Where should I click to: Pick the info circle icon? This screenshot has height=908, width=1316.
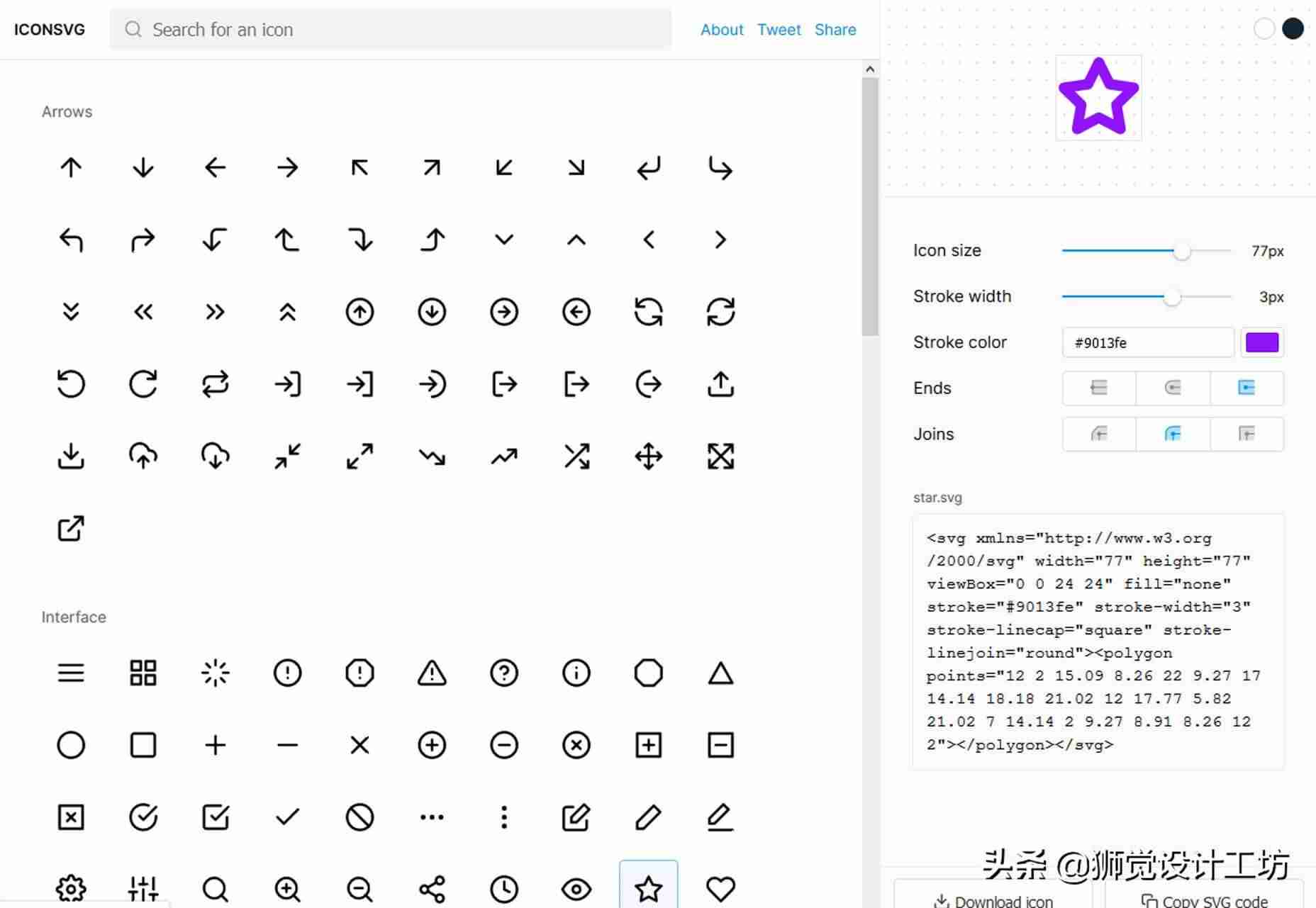click(576, 673)
